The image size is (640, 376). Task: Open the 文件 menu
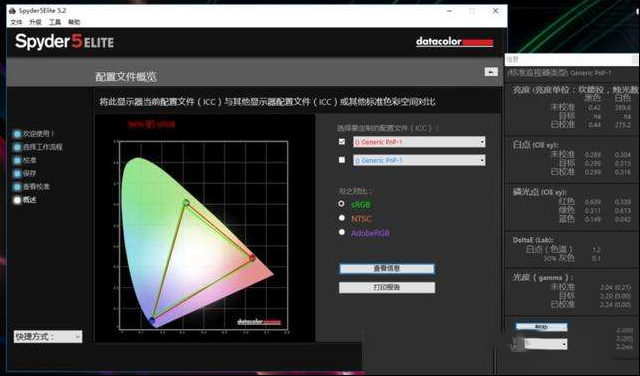[16, 22]
